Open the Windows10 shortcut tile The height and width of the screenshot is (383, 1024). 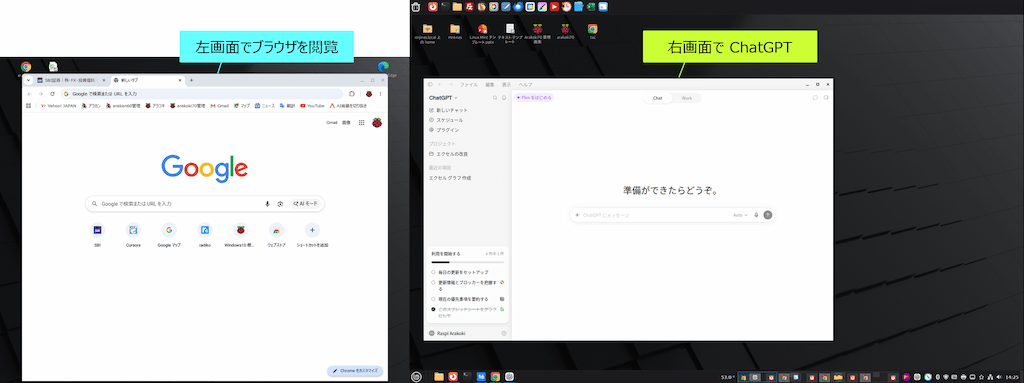[241, 230]
